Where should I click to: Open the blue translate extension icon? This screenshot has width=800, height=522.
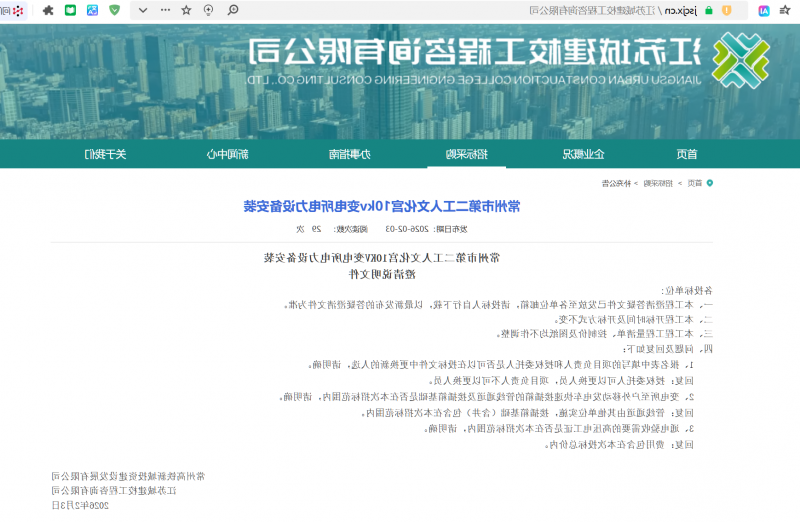click(x=92, y=10)
